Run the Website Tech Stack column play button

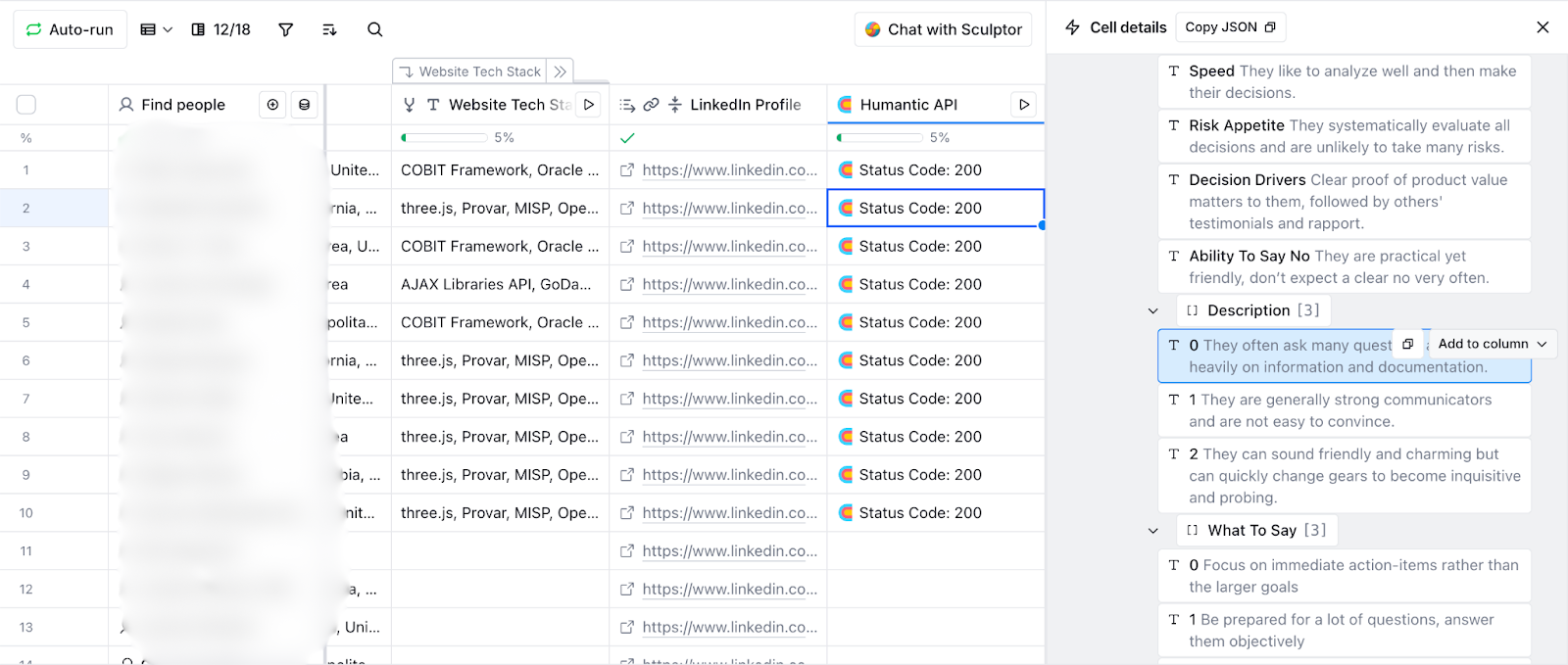589,104
